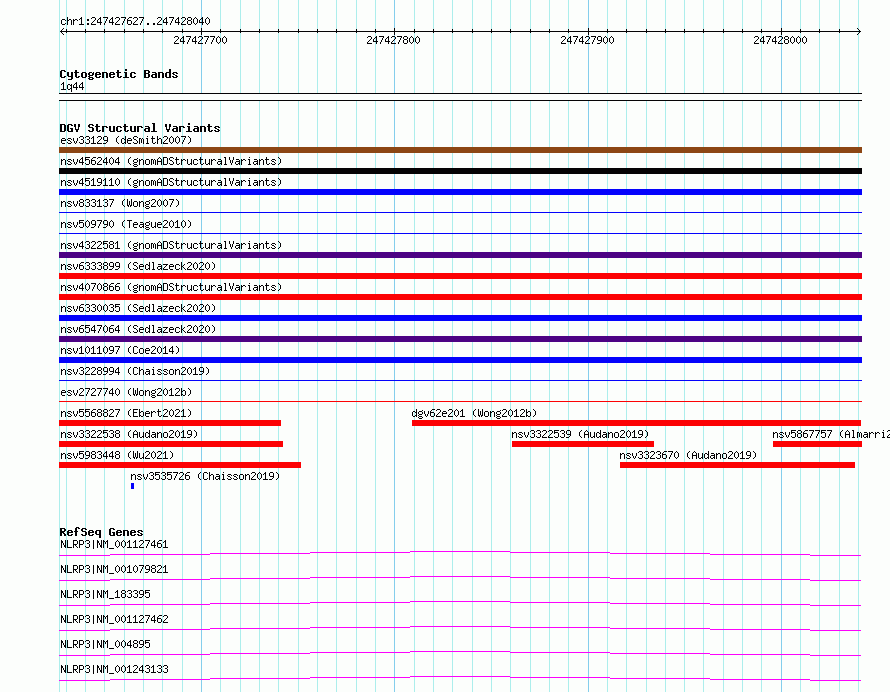Click the nsv4519110 blue variant bar
The width and height of the screenshot is (890, 692).
tap(460, 192)
